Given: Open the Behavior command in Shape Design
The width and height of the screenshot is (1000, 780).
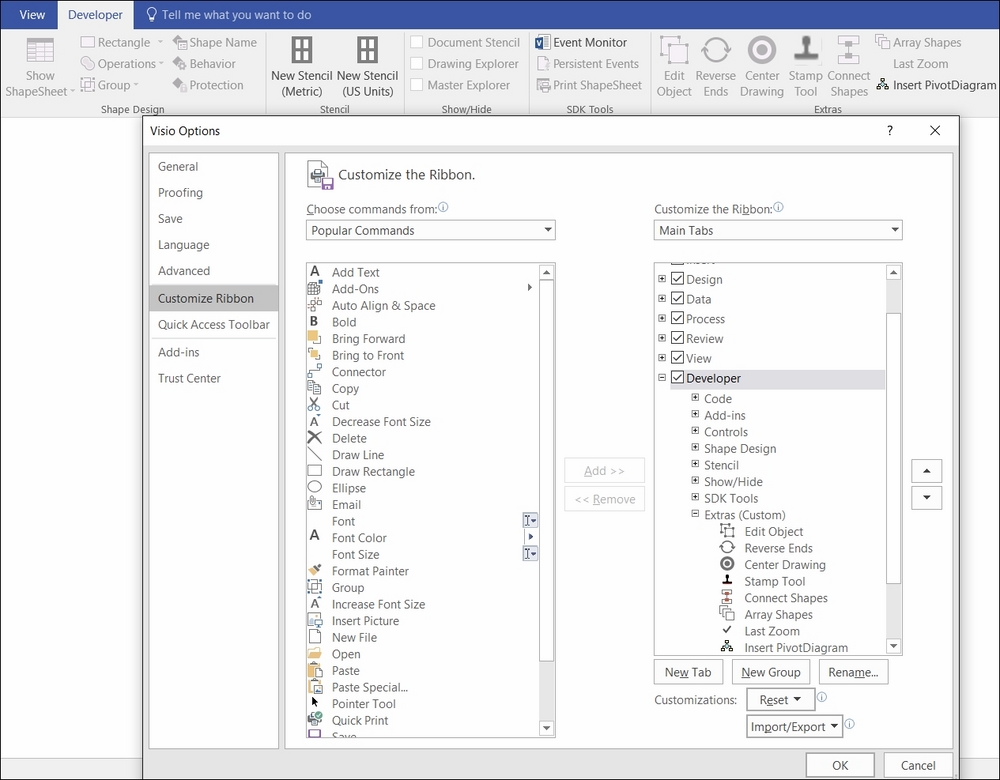Looking at the screenshot, I should coord(204,64).
